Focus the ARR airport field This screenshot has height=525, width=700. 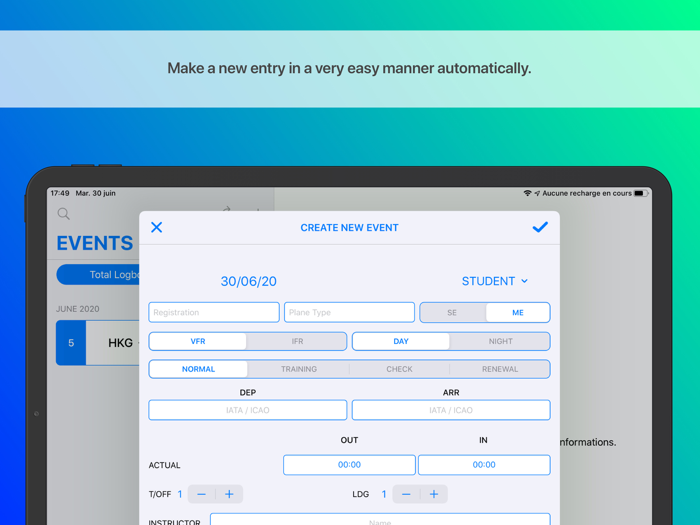tap(451, 410)
